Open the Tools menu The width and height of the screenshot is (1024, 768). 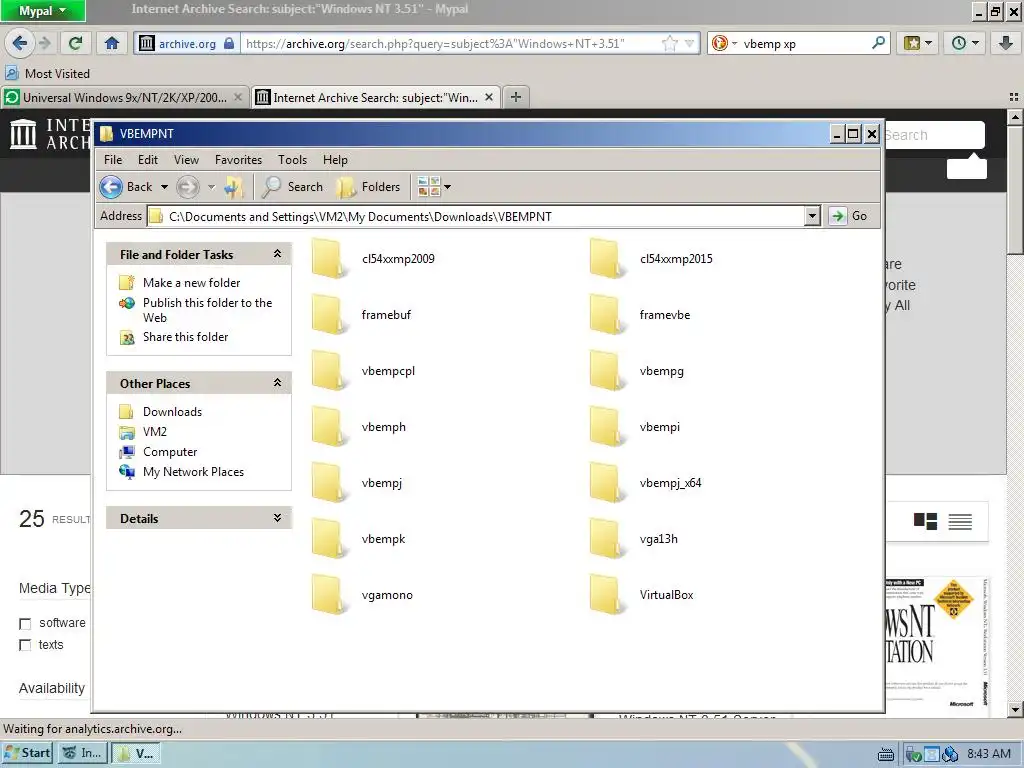point(292,160)
